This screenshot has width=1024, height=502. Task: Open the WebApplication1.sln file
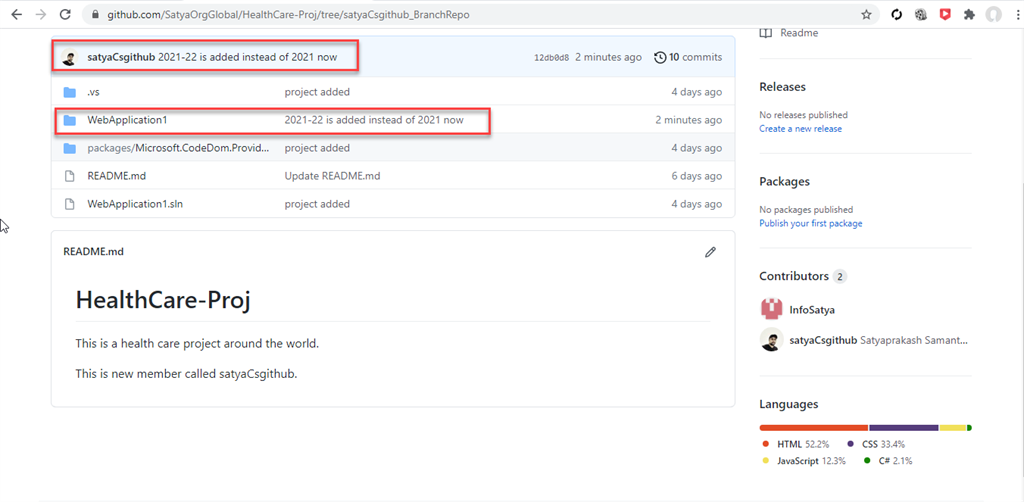[x=135, y=204]
